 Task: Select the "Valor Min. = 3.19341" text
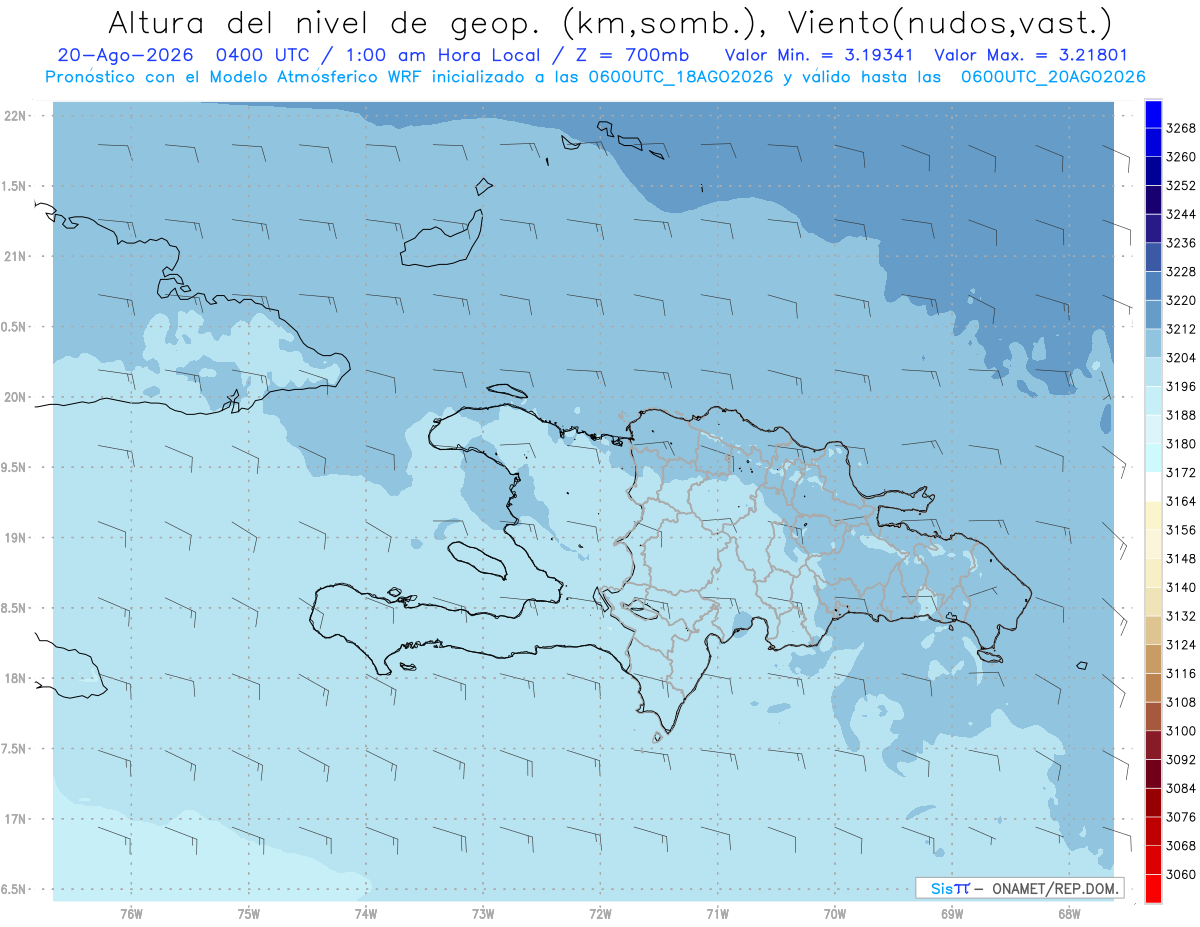(818, 55)
